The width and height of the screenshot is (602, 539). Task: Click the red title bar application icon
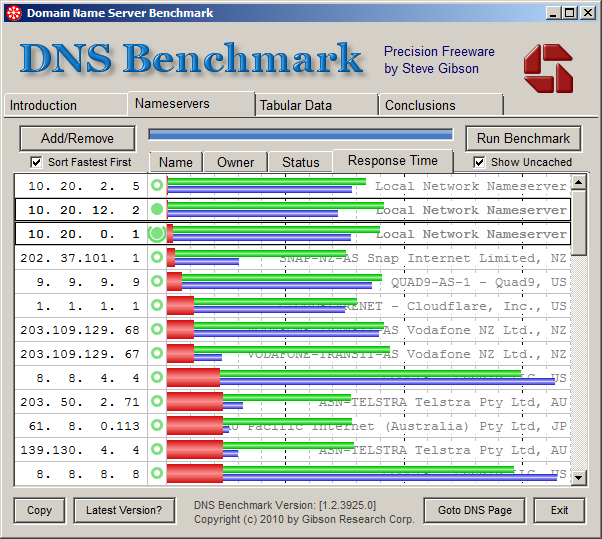14,13
